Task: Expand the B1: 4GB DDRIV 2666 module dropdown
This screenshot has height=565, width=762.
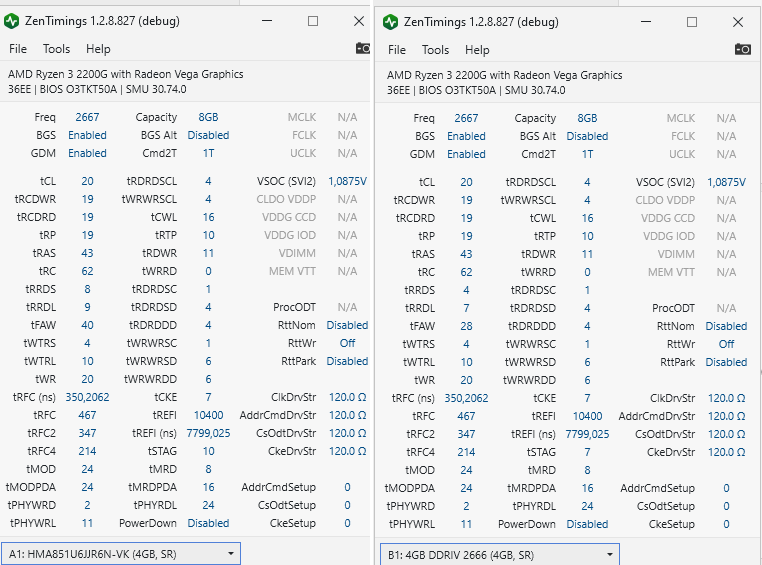Action: 500,554
